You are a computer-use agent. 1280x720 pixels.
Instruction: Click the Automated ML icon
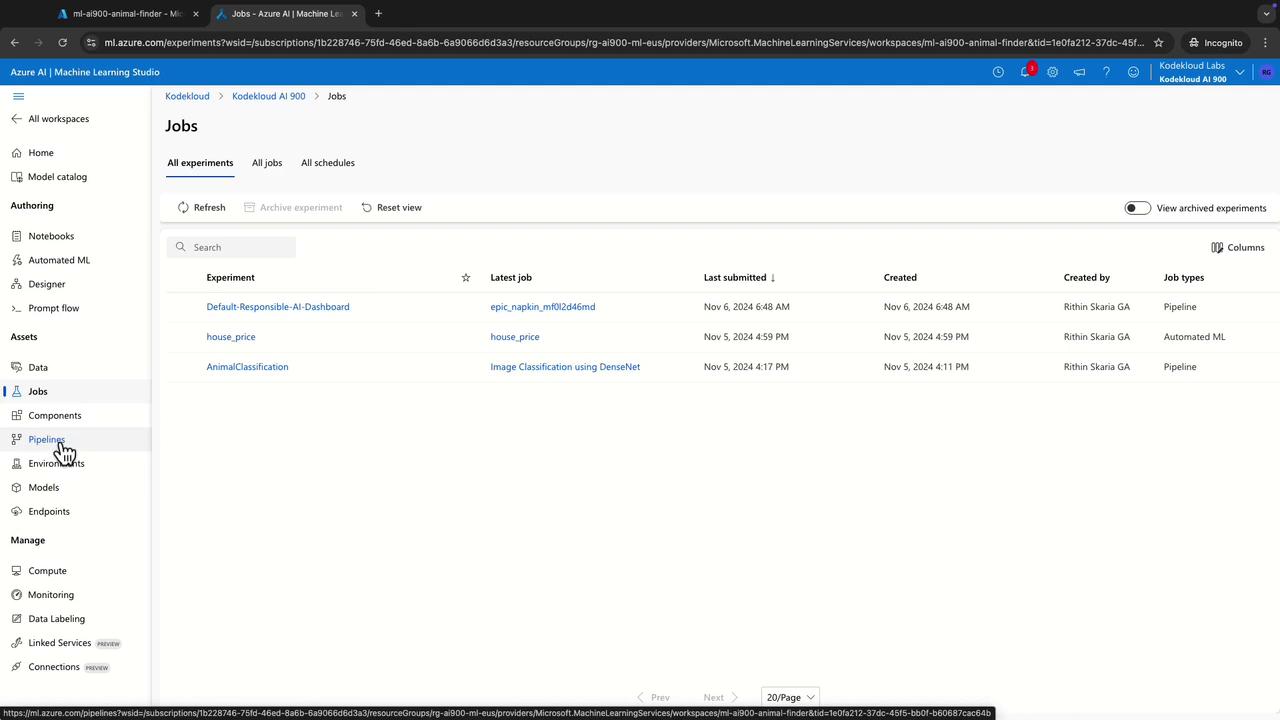(x=17, y=260)
